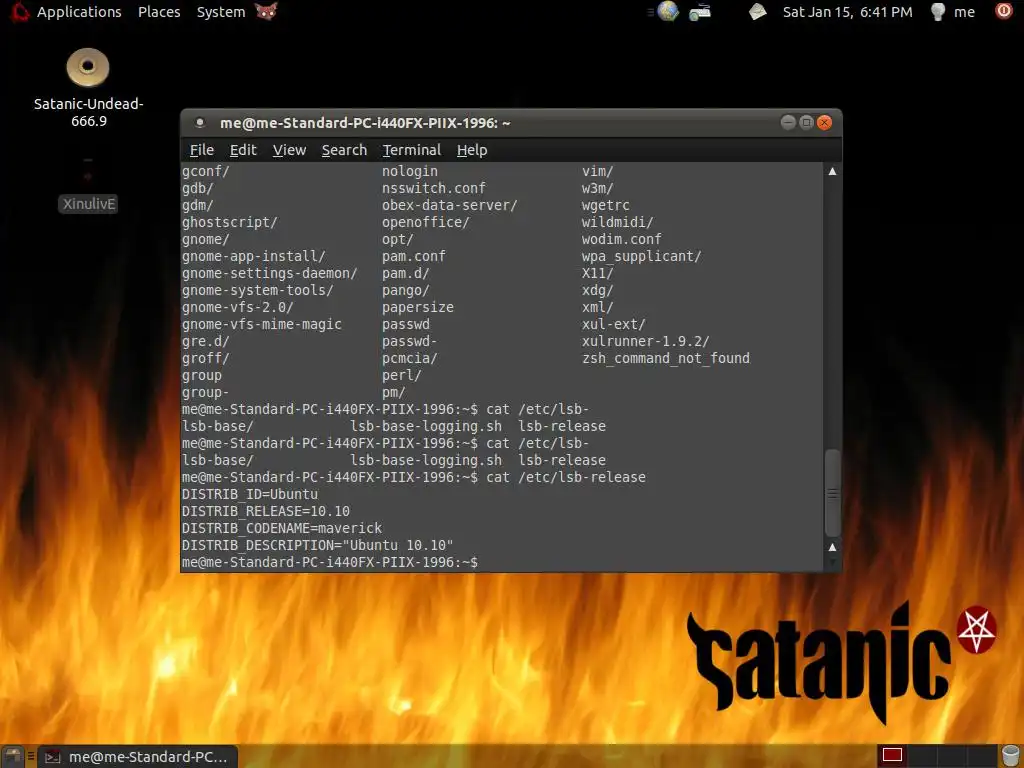
Task: Click the 'gnome-vfs-mime-magic' entry
Action: pyautogui.click(x=262, y=325)
